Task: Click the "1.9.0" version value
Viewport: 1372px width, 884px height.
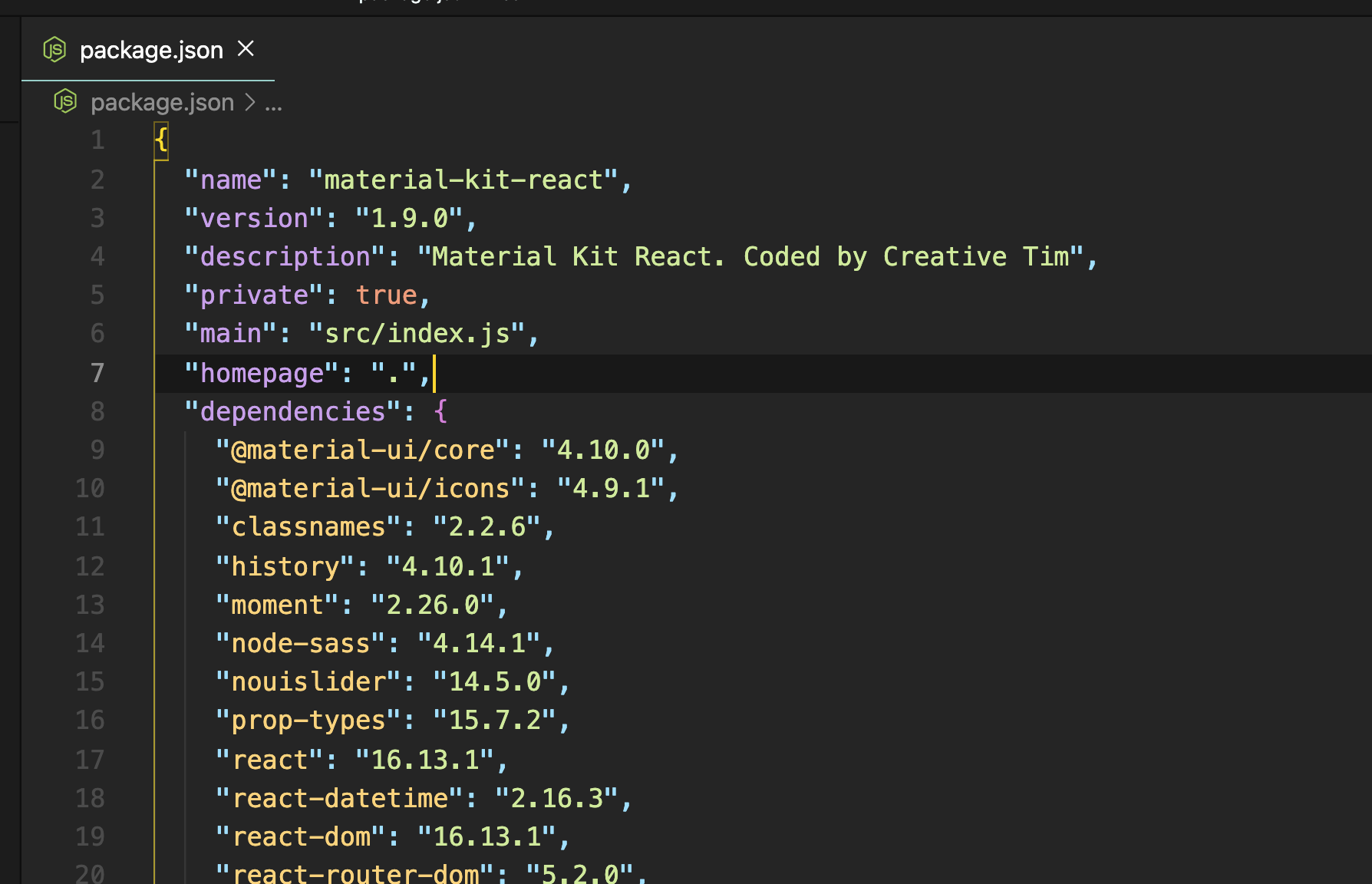Action: 409,218
